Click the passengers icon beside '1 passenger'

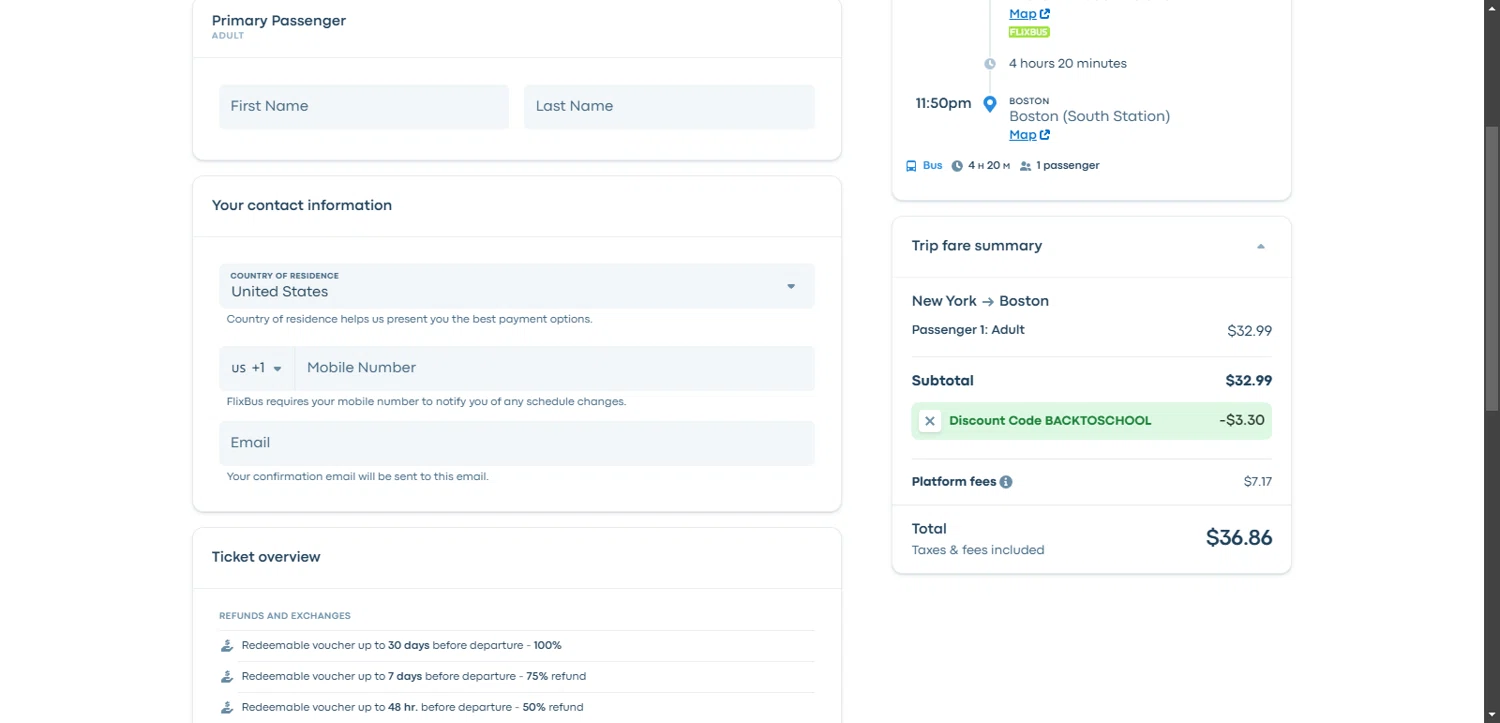pyautogui.click(x=1025, y=166)
